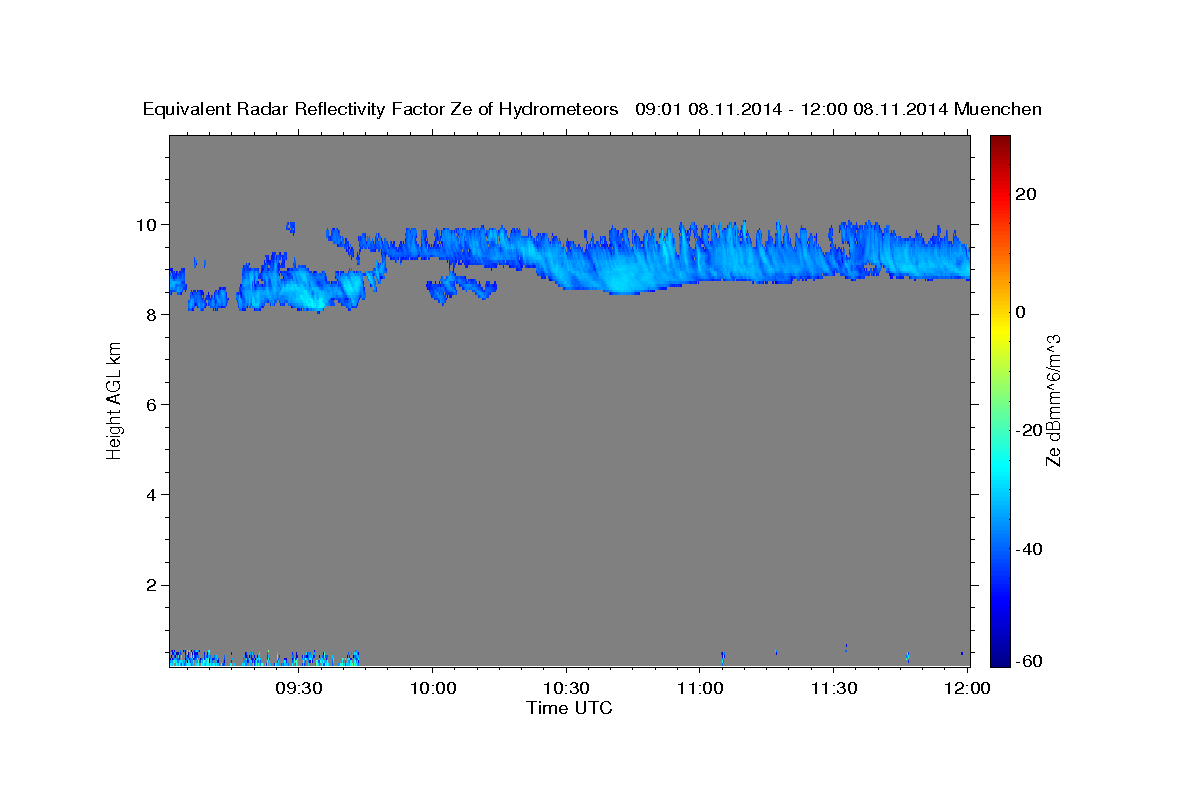Select the 11:30 time tick label

tap(833, 689)
